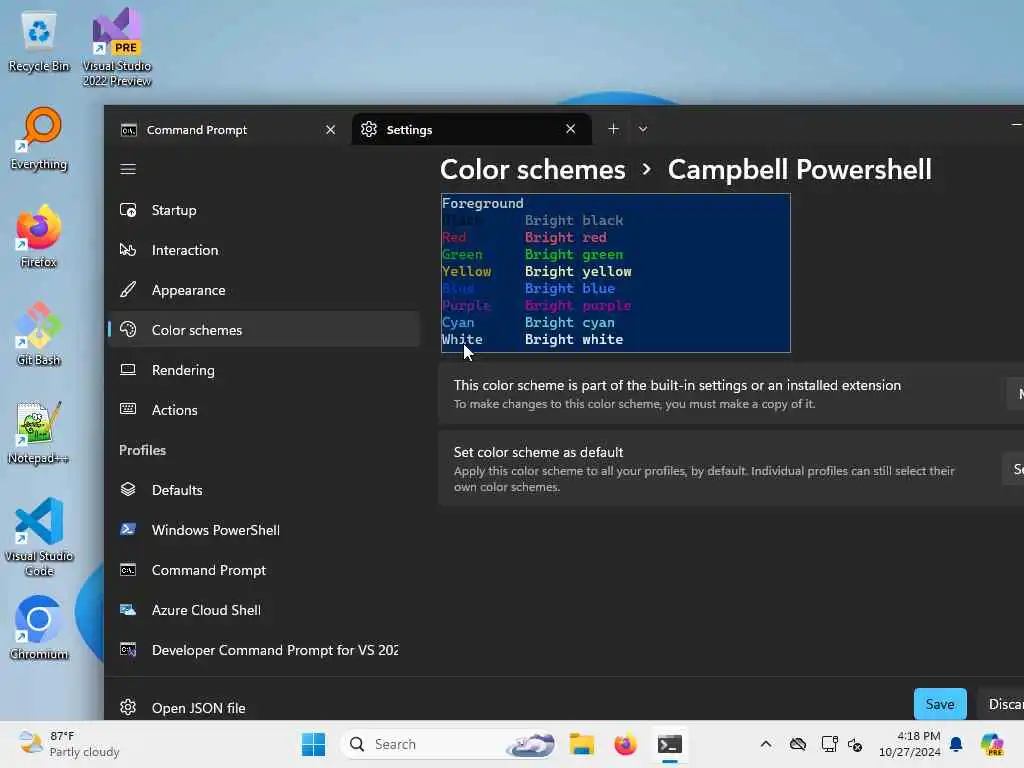Click the Windows PowerShell profile icon
Screen dimensions: 1024x768
128,530
